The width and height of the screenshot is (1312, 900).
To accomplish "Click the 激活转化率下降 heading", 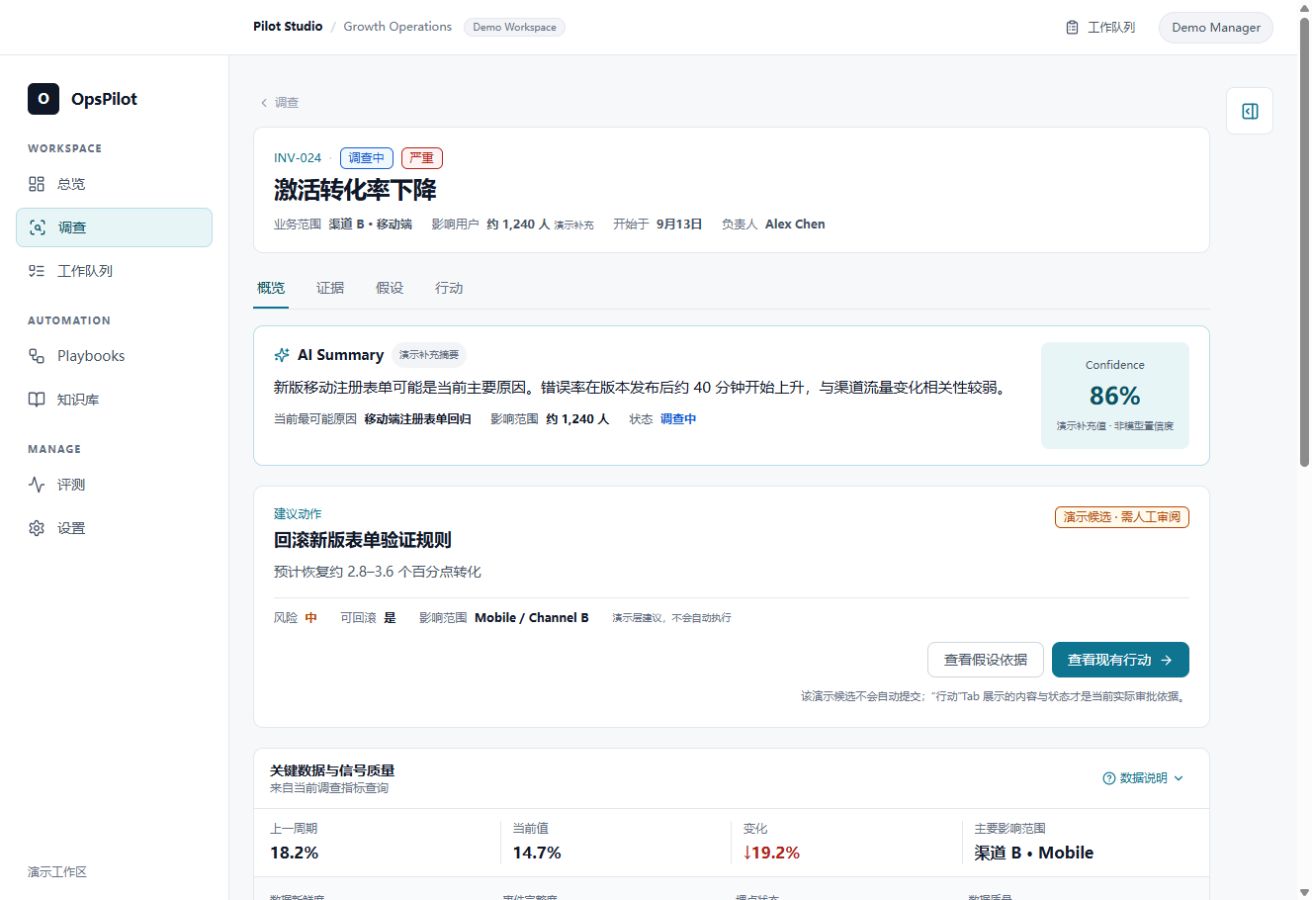I will click(355, 190).
